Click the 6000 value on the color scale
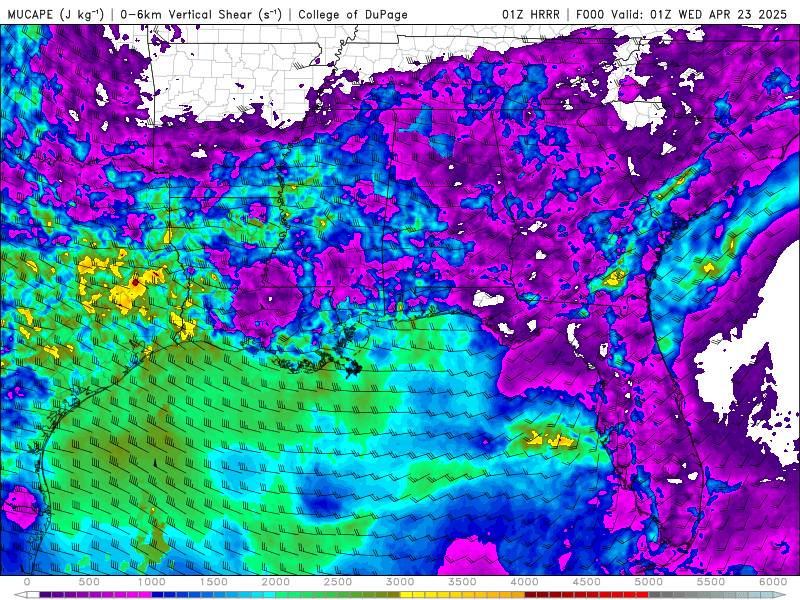Viewport: 800px width, 600px height. click(773, 582)
